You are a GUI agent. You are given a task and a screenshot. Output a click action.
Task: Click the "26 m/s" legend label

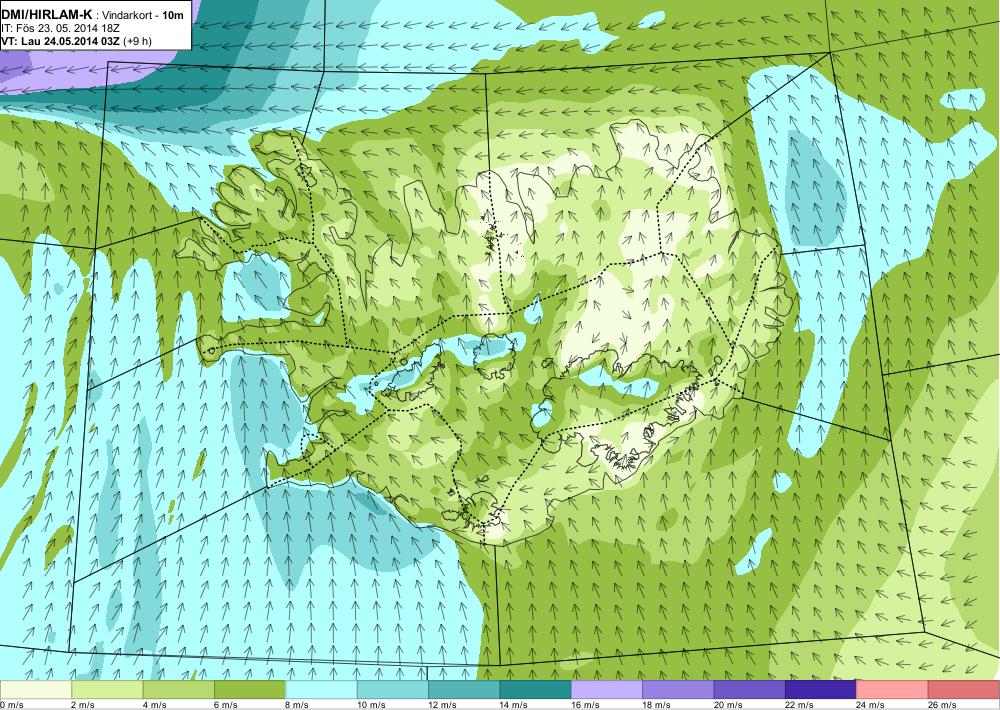tap(943, 705)
